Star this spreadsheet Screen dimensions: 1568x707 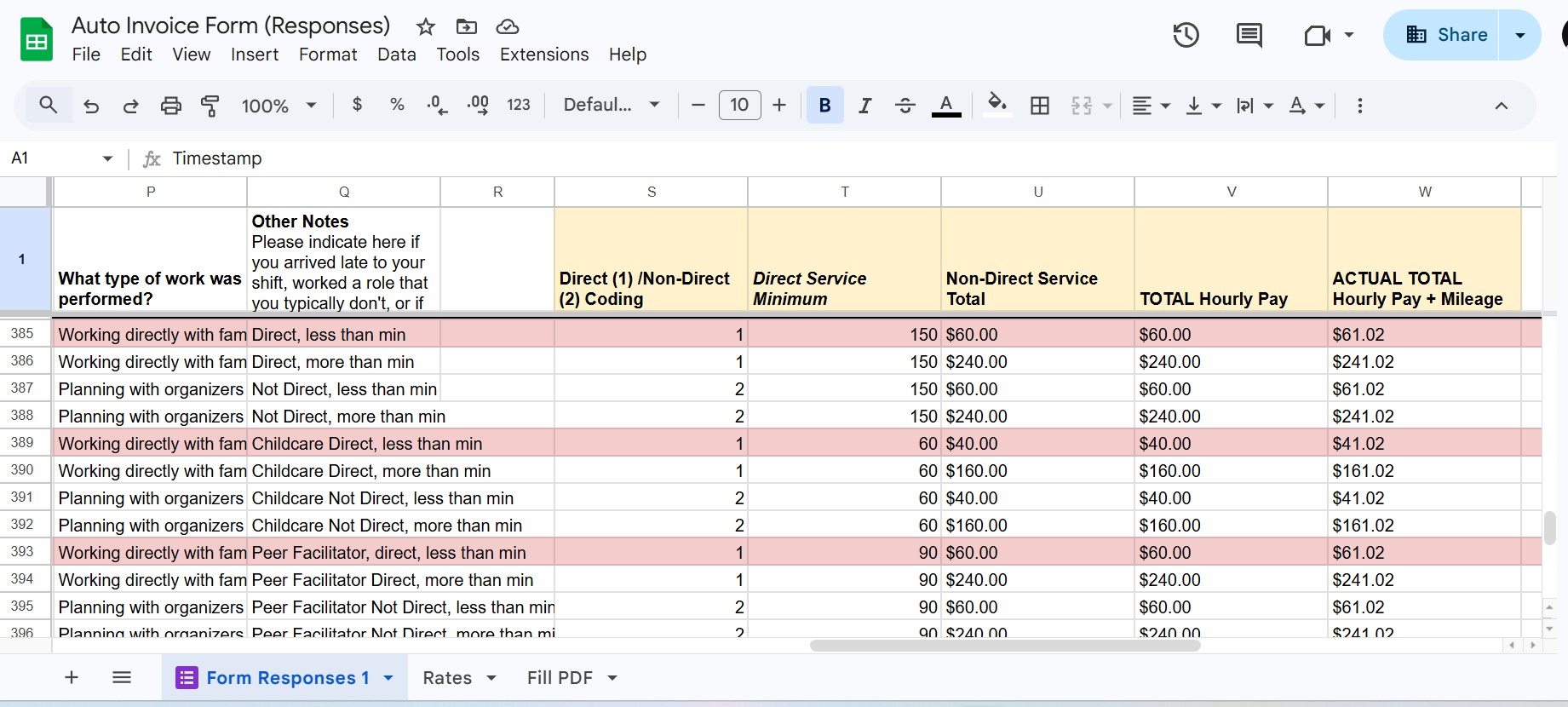[426, 26]
